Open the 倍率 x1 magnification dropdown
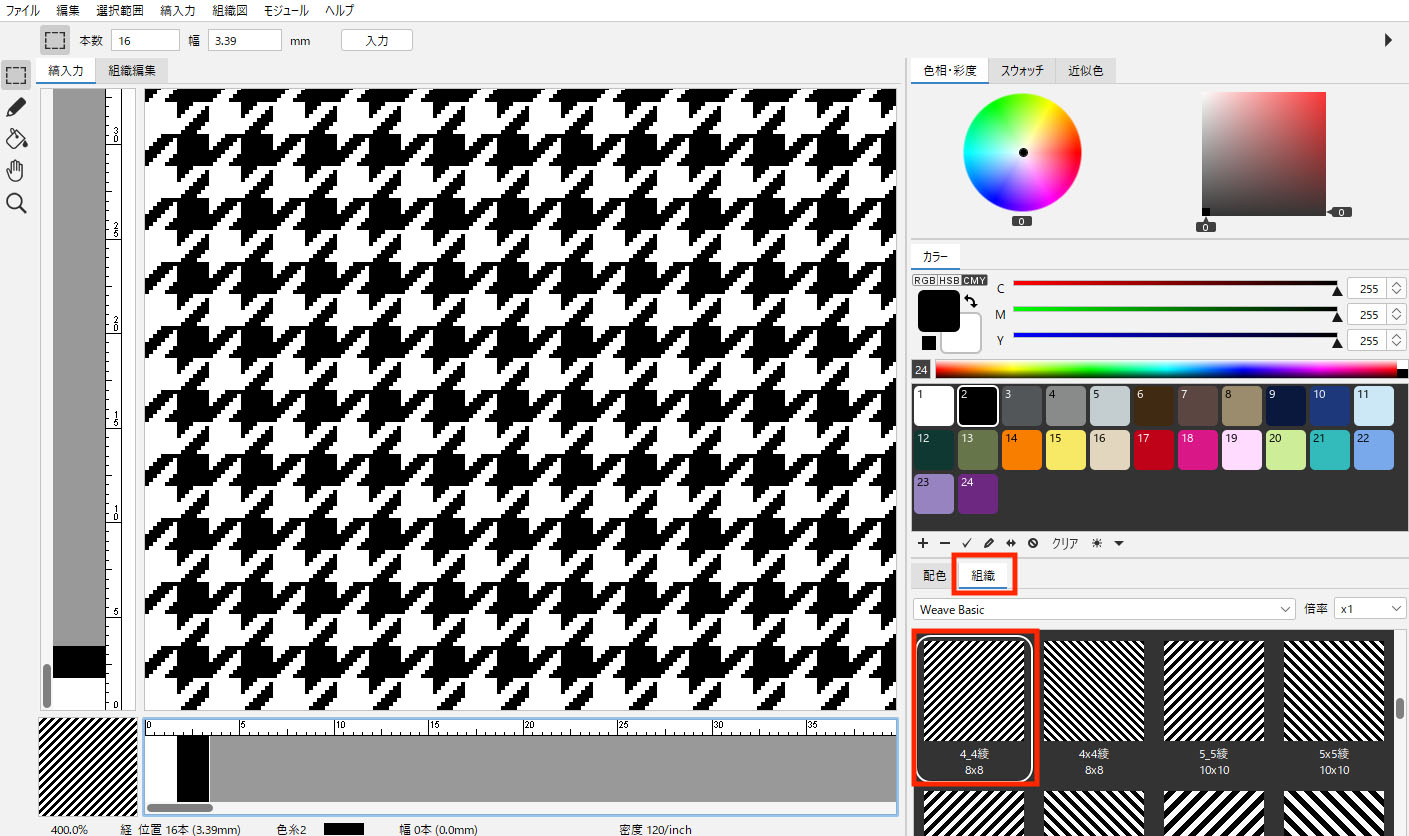The height and width of the screenshot is (836, 1409). (1370, 609)
